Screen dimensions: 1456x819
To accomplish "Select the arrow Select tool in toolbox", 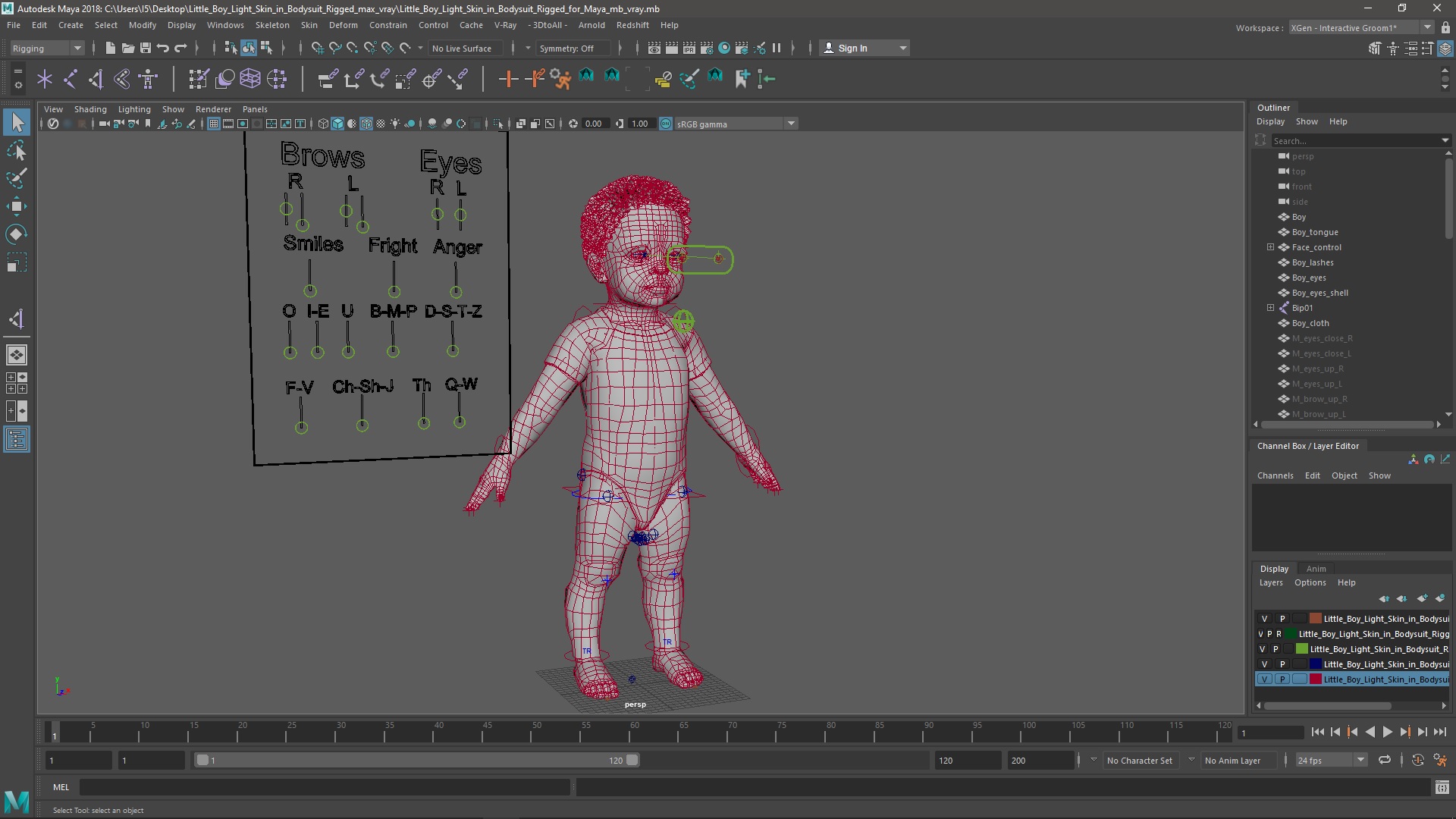I will pos(17,121).
